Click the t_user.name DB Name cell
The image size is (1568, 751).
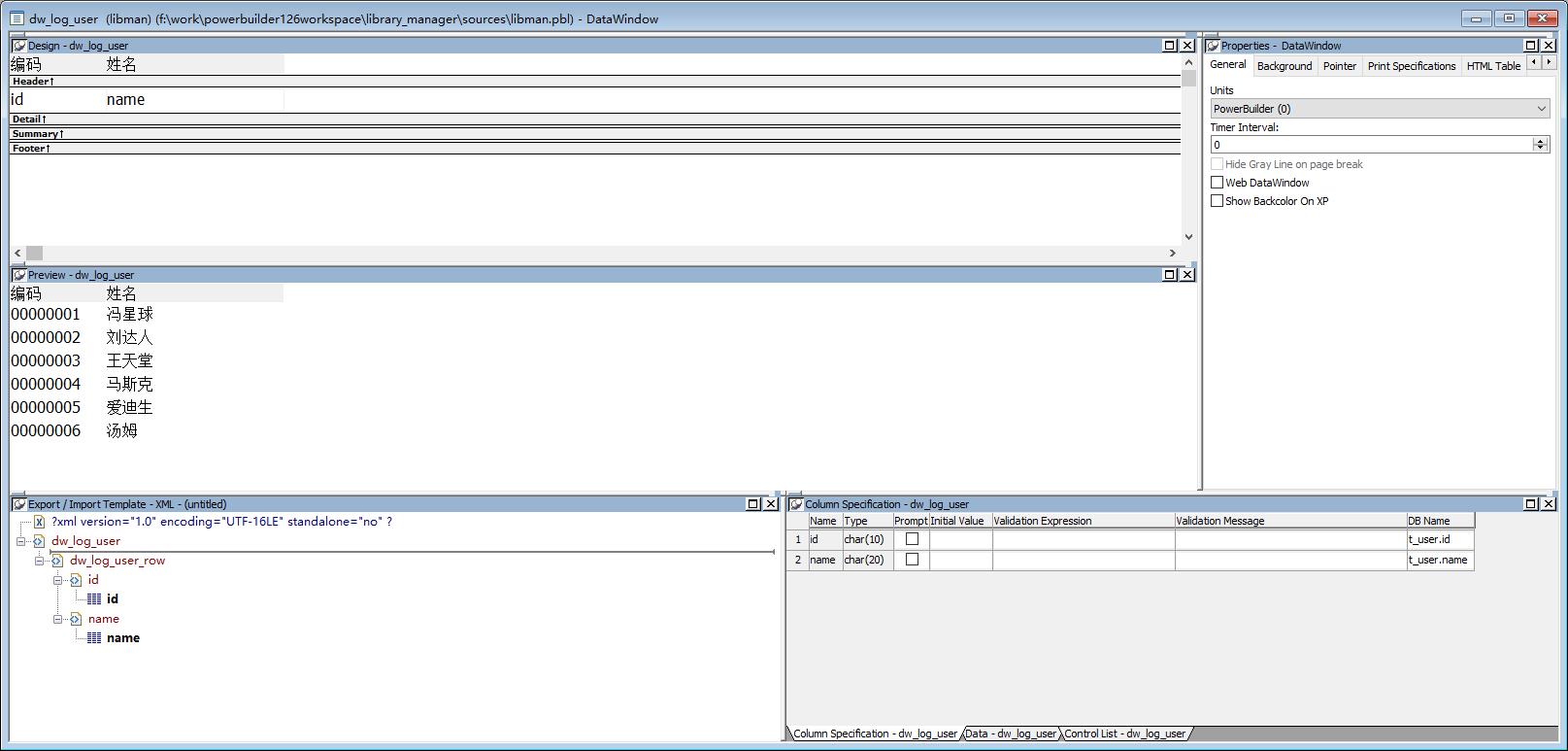tap(1441, 560)
